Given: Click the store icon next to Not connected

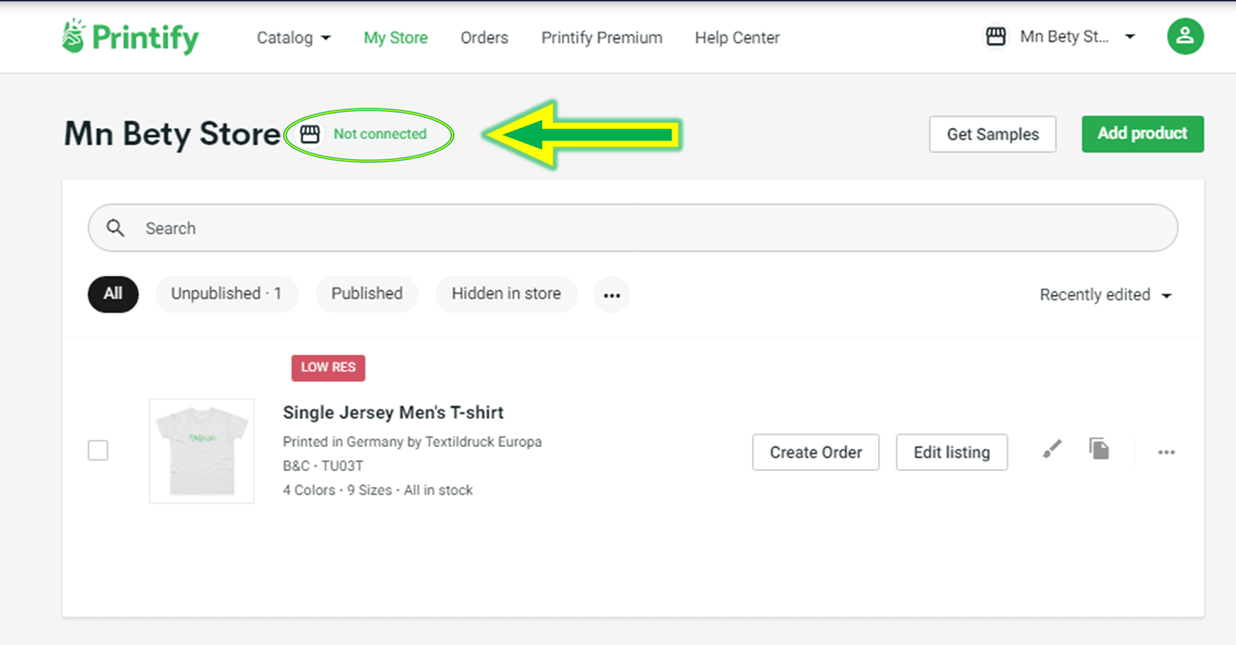Looking at the screenshot, I should [x=310, y=134].
